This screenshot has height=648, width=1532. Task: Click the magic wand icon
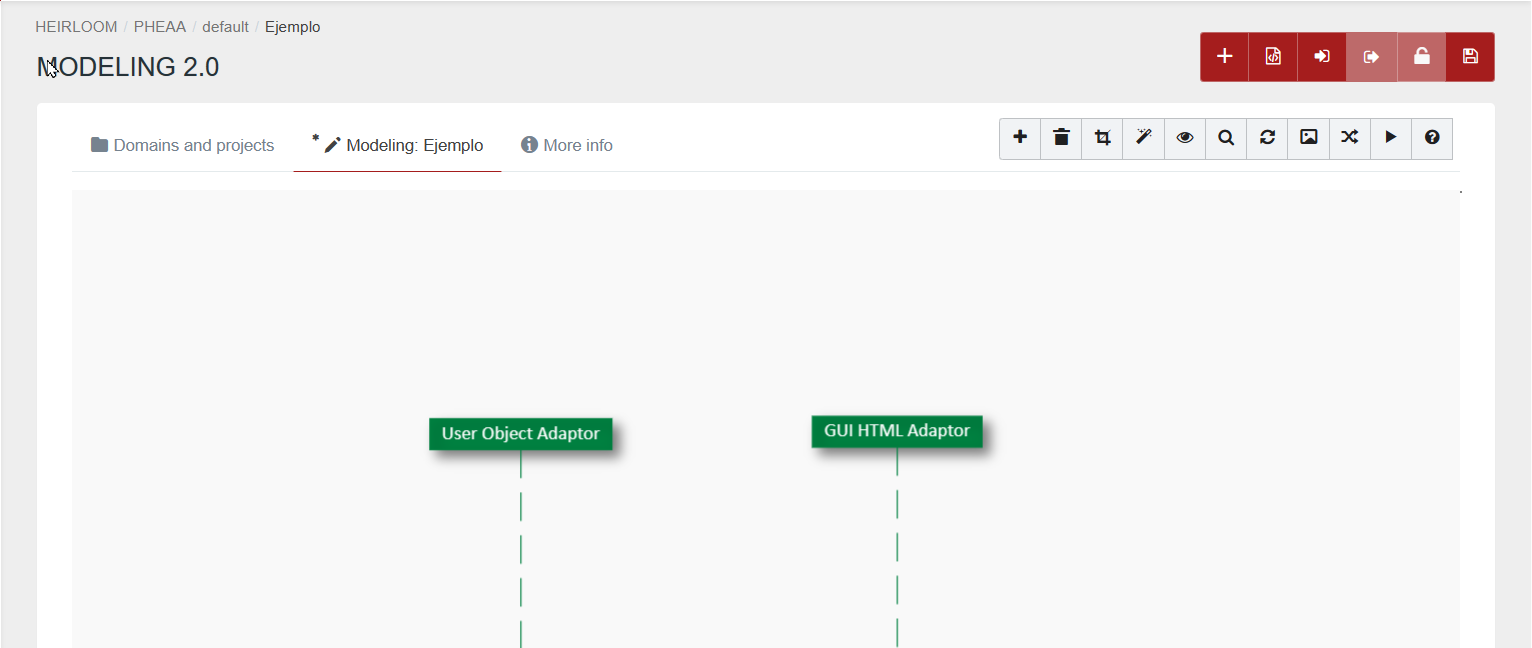(x=1143, y=138)
